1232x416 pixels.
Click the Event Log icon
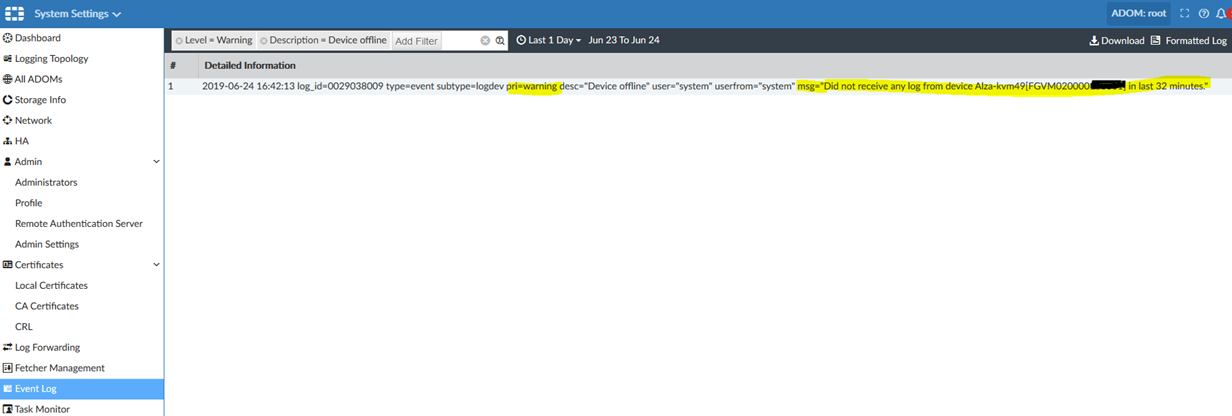click(7, 388)
